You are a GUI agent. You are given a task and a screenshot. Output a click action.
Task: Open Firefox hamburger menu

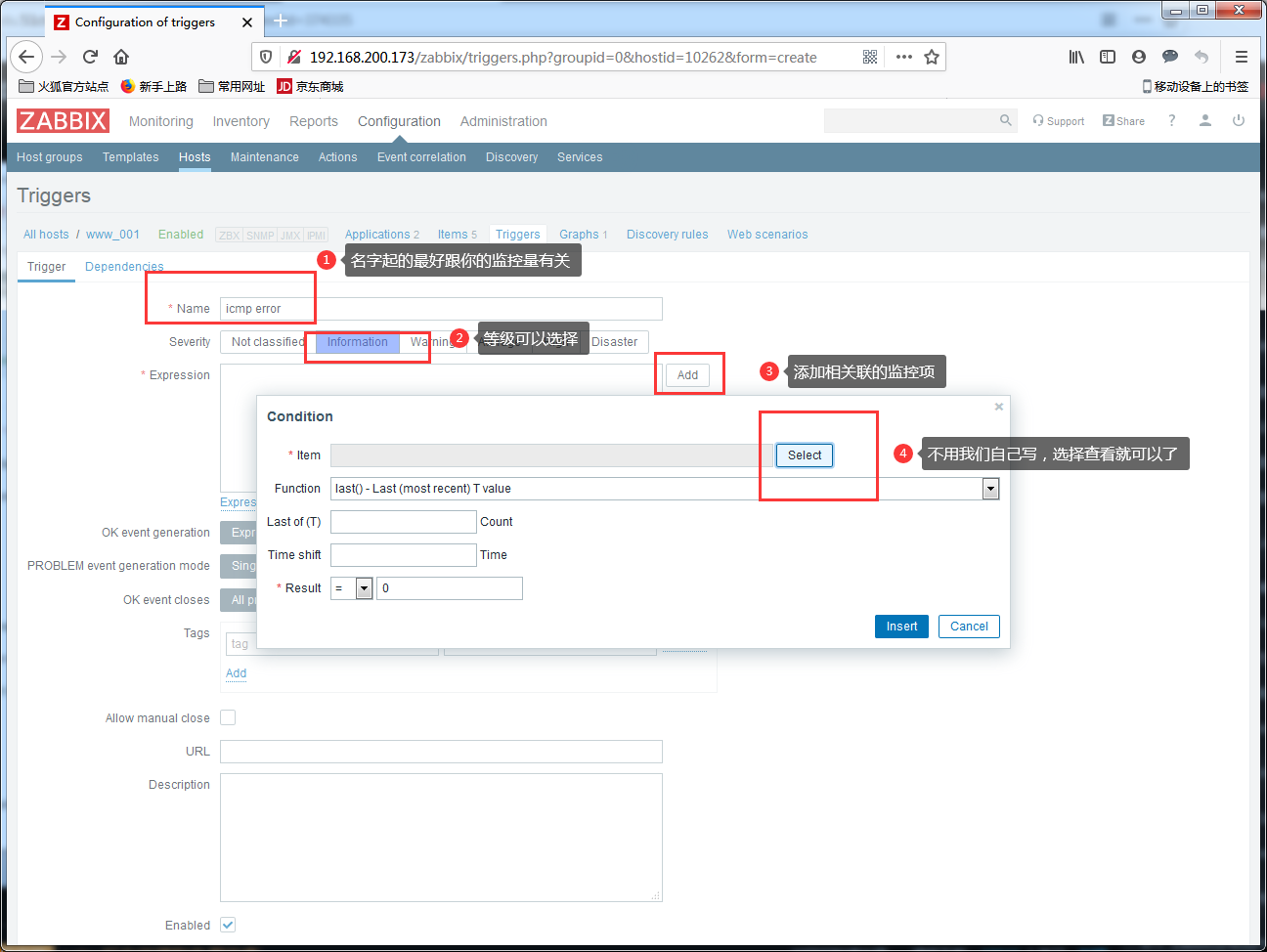point(1242,57)
